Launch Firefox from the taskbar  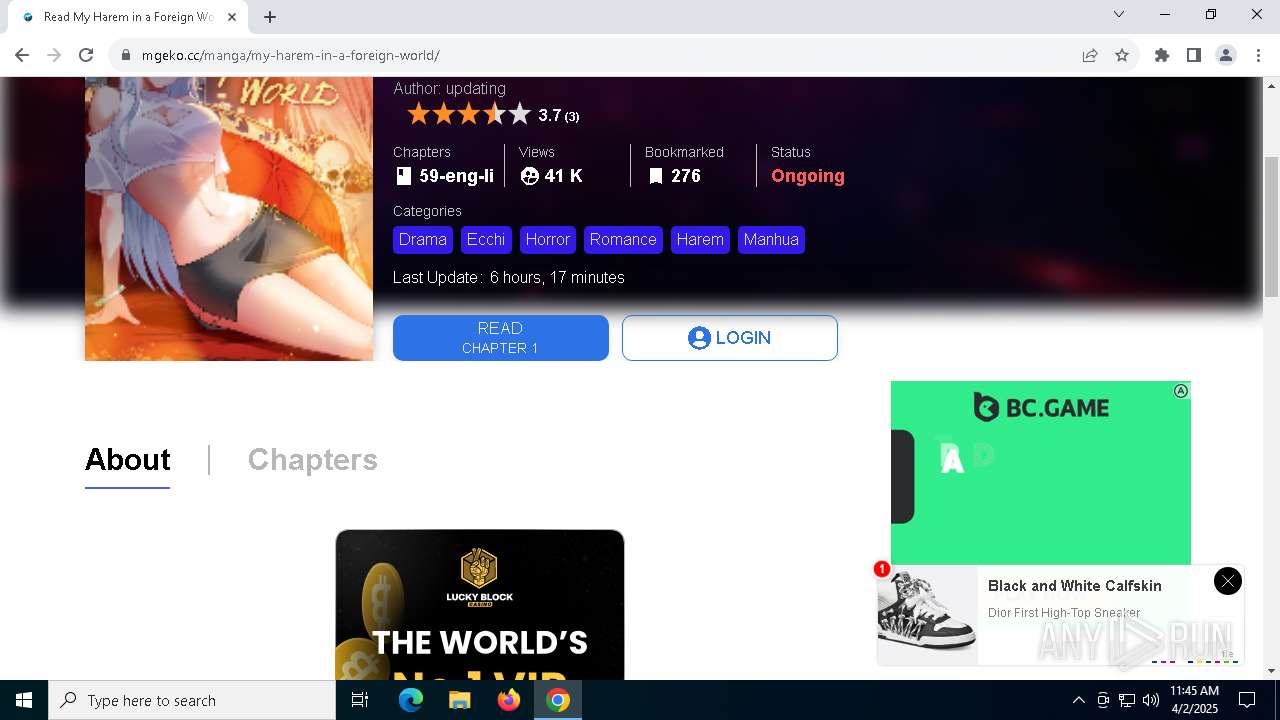pos(509,700)
